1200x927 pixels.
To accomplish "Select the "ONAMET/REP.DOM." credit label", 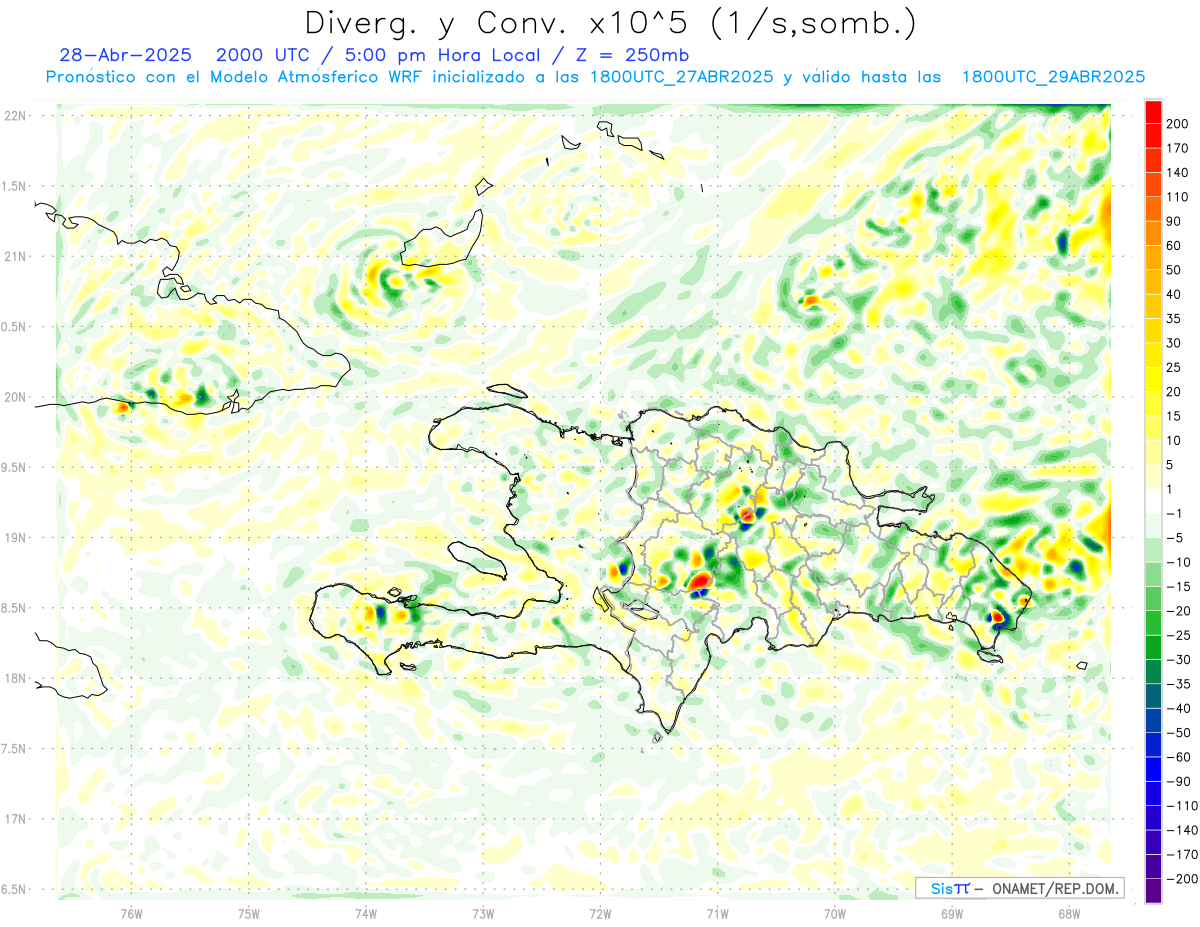I will tap(1053, 888).
